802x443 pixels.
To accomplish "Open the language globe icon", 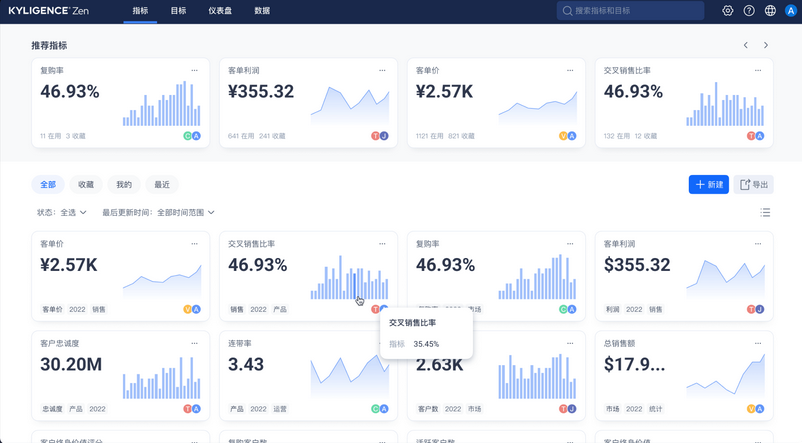I will click(770, 11).
